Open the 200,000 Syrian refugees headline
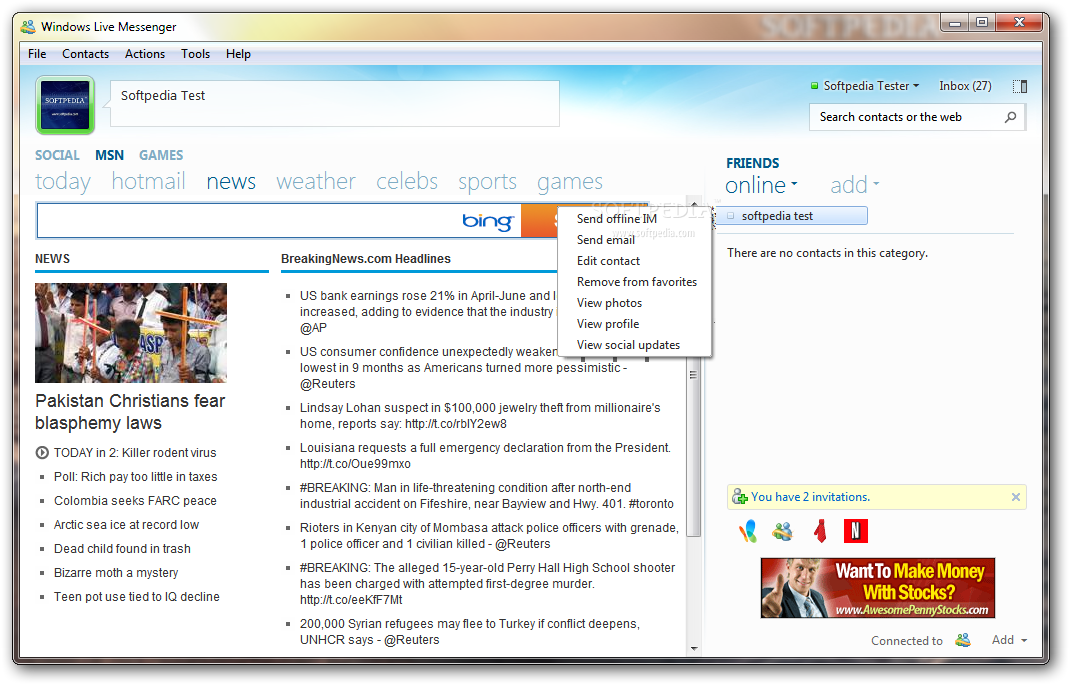The width and height of the screenshot is (1070, 685). (469, 632)
